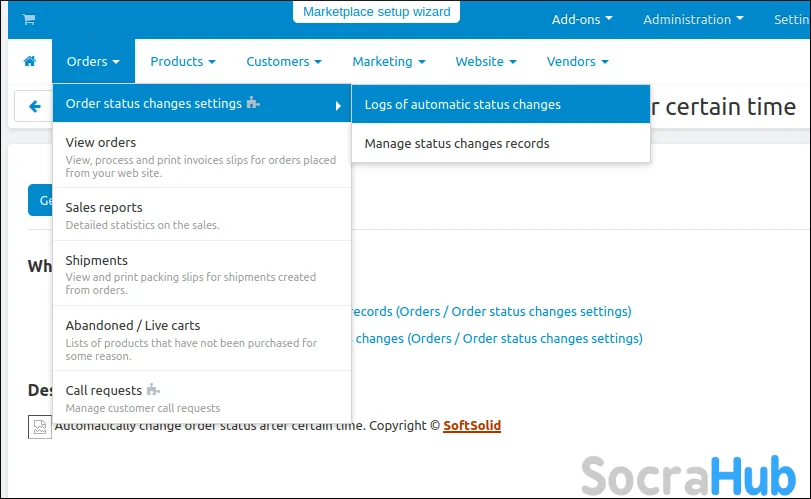This screenshot has height=499, width=811.
Task: Expand the Marketing menu
Action: coord(388,62)
